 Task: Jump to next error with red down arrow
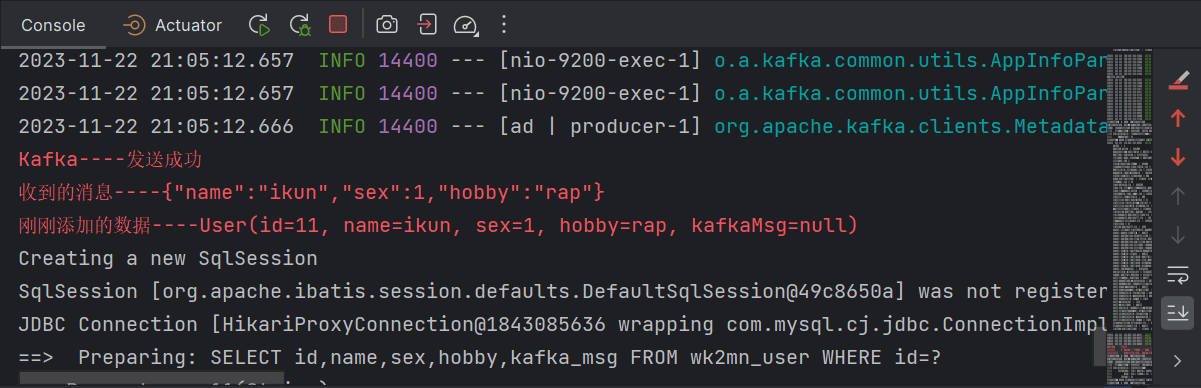pos(1178,156)
